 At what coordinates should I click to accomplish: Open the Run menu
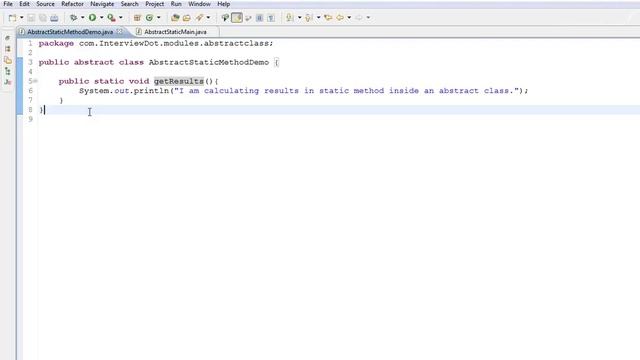tap(176, 4)
